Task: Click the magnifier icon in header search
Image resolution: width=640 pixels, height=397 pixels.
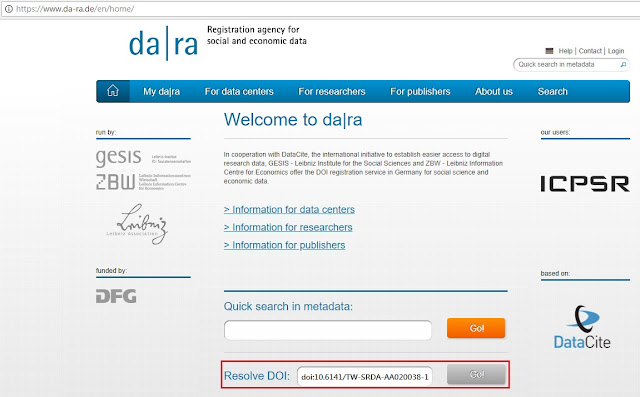Action: pyautogui.click(x=623, y=64)
